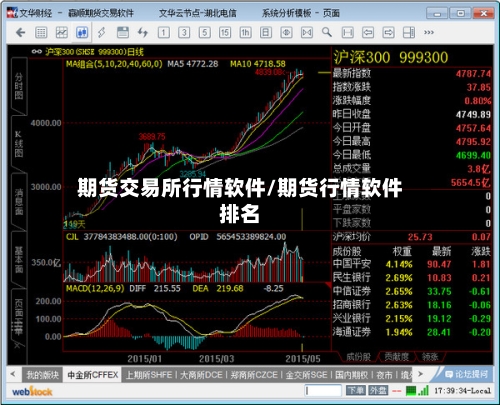
Task: Focus the status bar code input box
Action: (323, 390)
